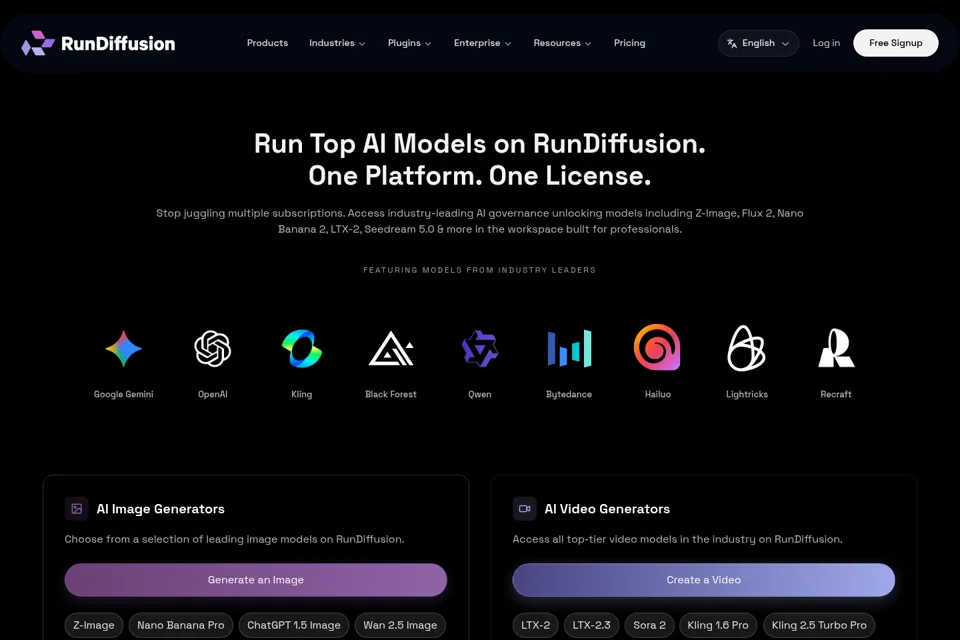Click the Black Forest triangle logo
Viewport: 960px width, 640px height.
pyautogui.click(x=391, y=348)
